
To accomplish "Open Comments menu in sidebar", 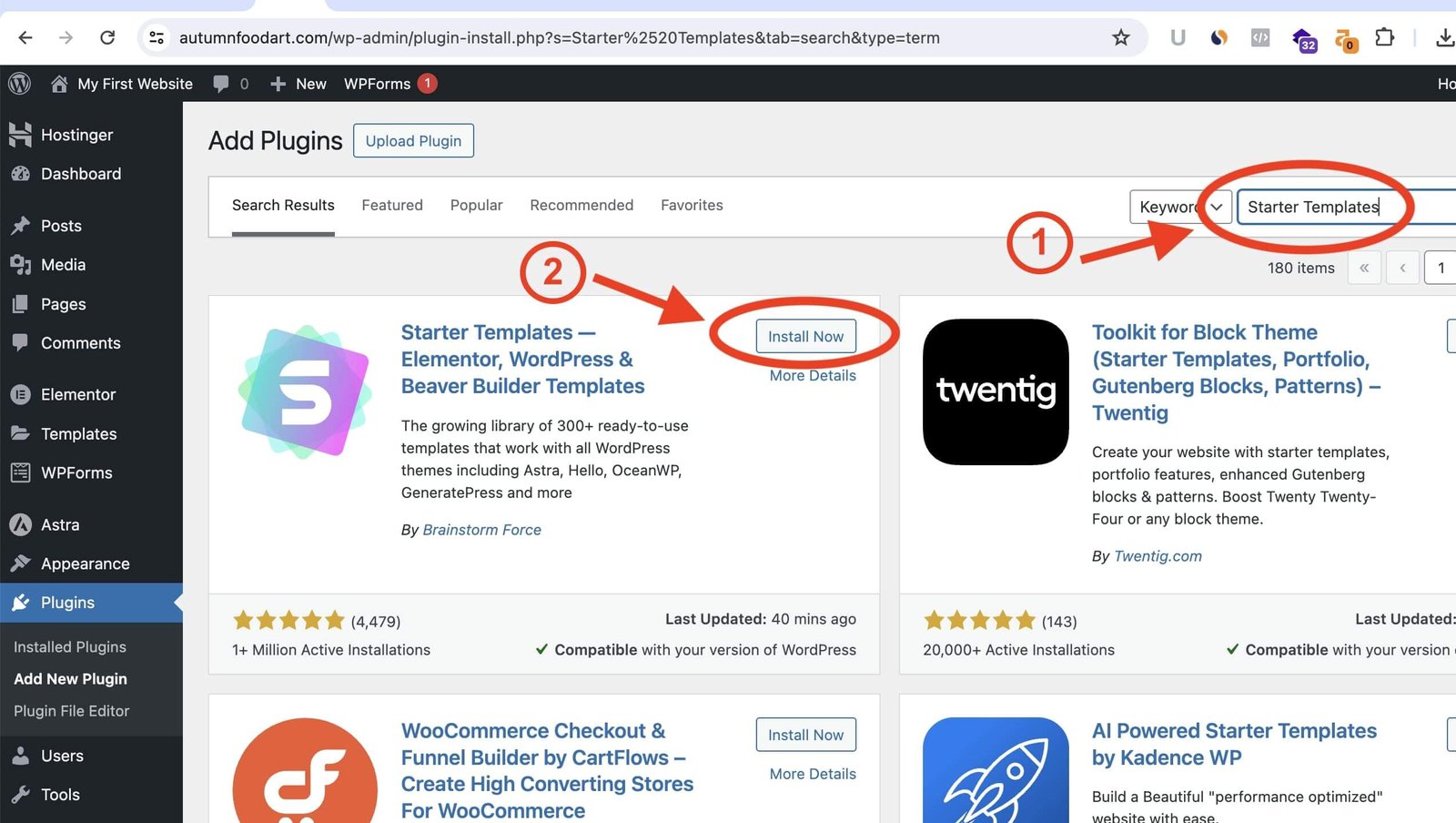I will coord(91,343).
